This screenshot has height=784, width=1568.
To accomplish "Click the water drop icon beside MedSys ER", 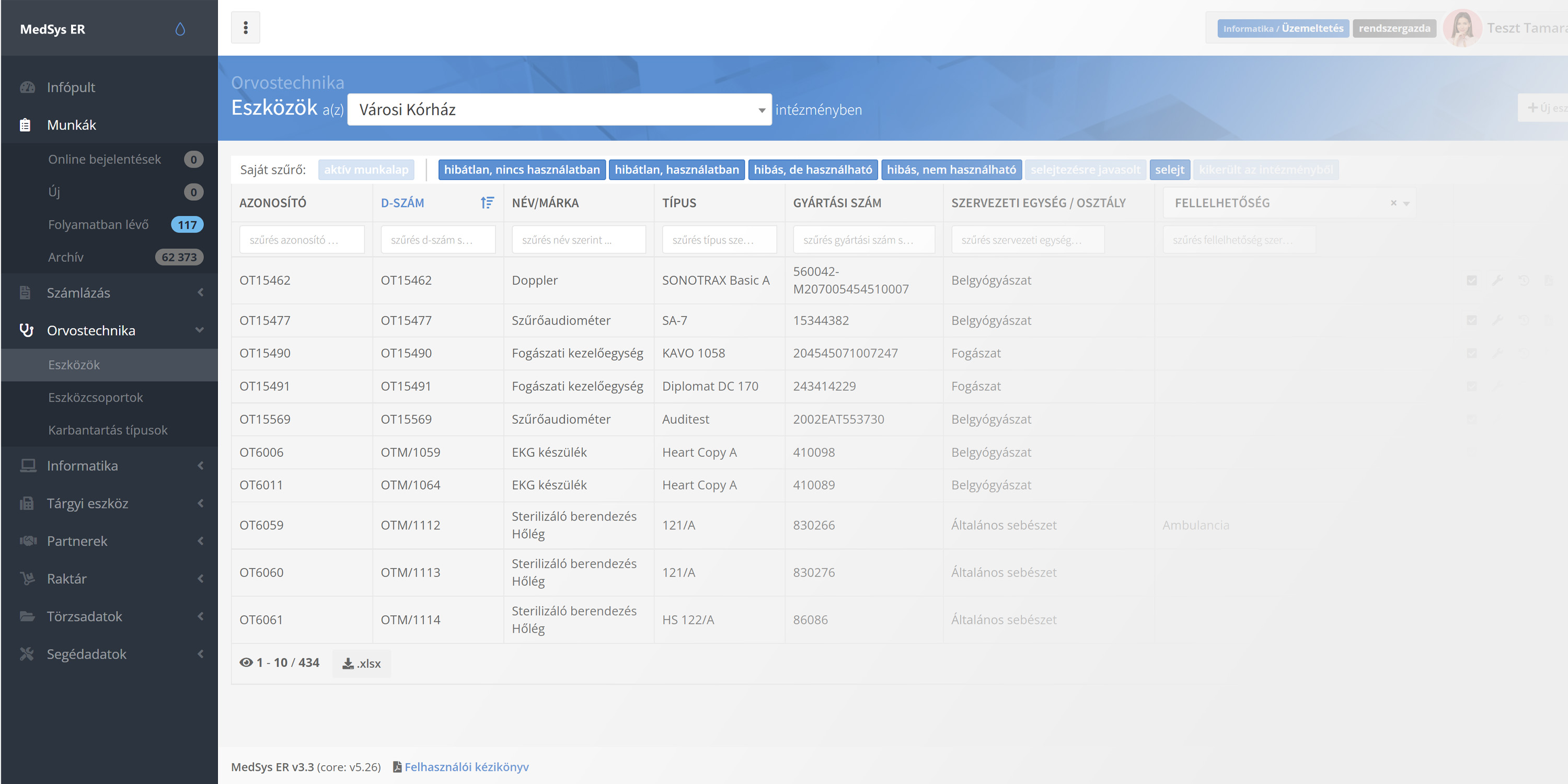I will click(x=180, y=29).
